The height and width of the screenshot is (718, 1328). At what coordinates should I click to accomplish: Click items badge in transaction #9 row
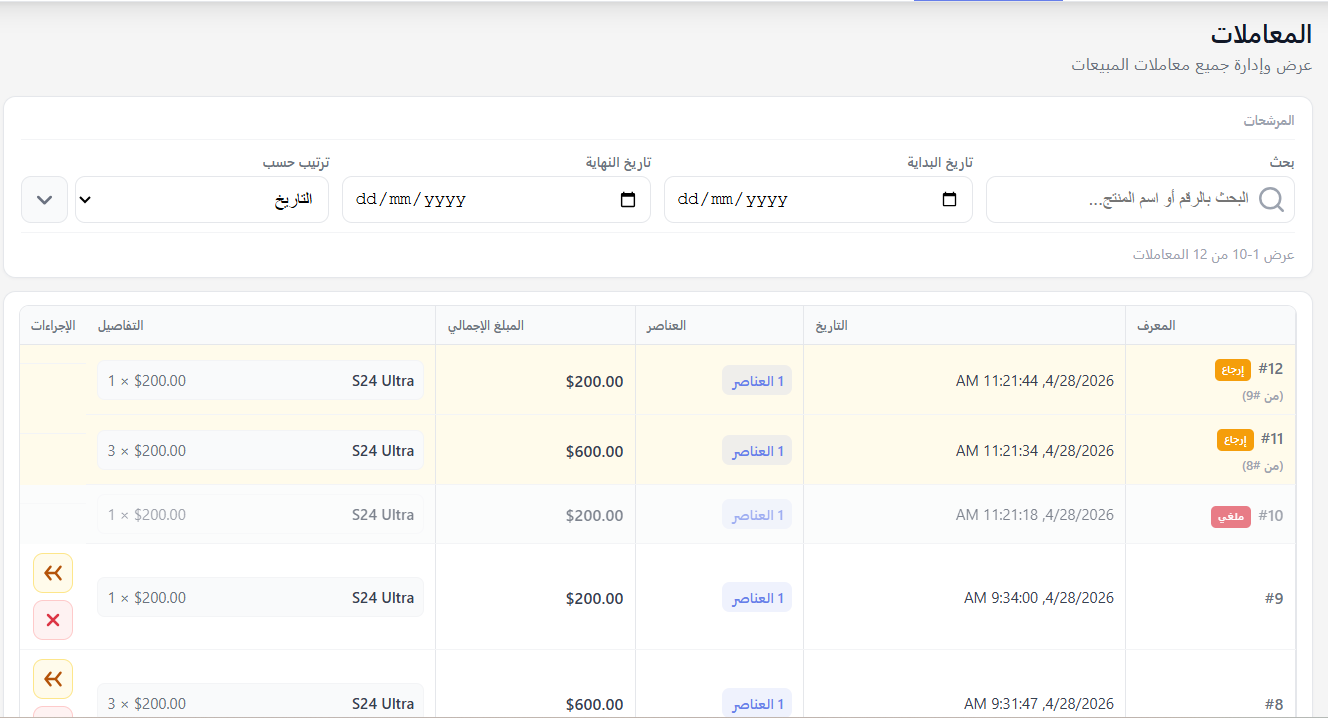click(x=757, y=597)
